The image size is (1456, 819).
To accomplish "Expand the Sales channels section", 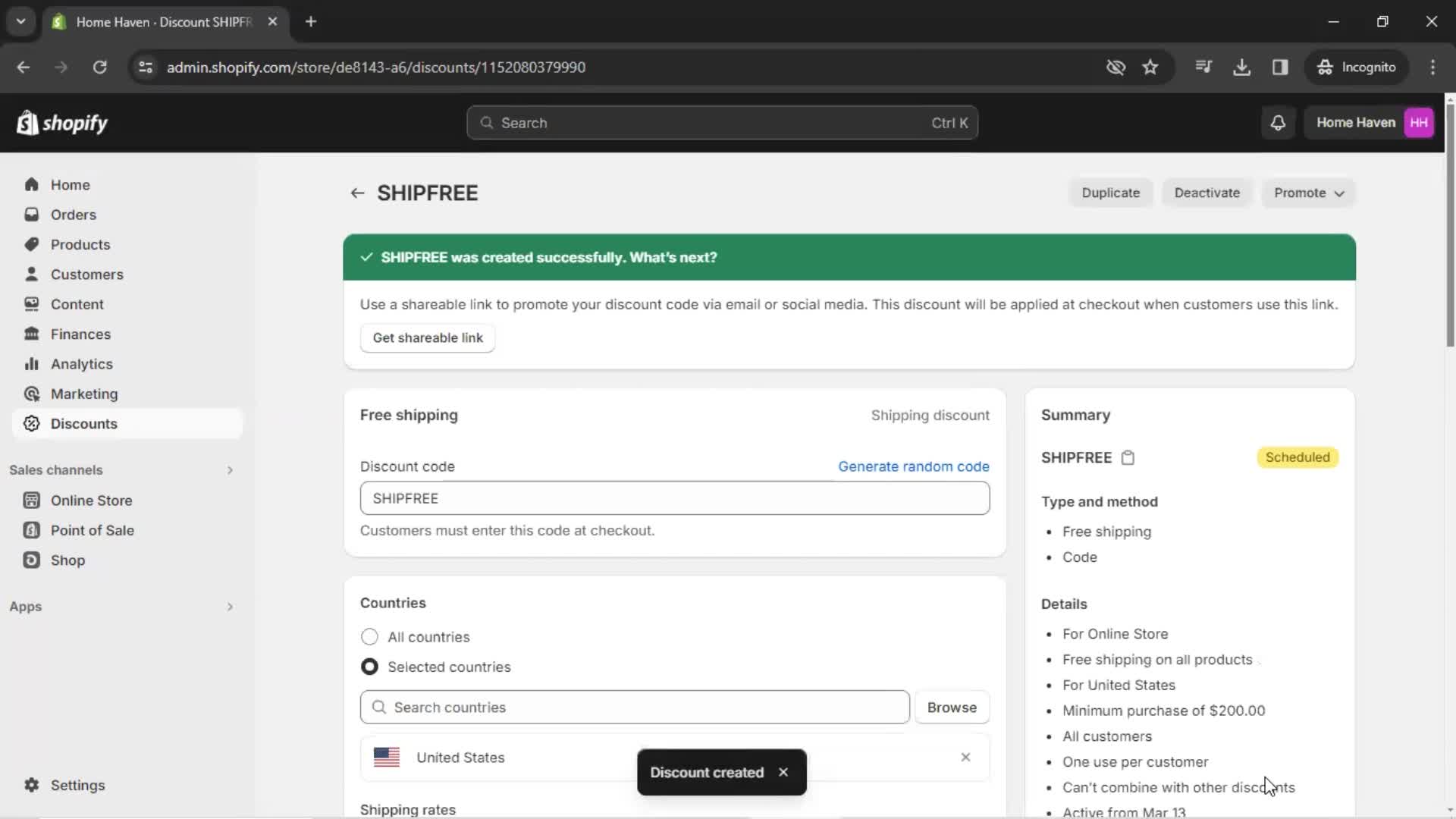I will coord(230,470).
